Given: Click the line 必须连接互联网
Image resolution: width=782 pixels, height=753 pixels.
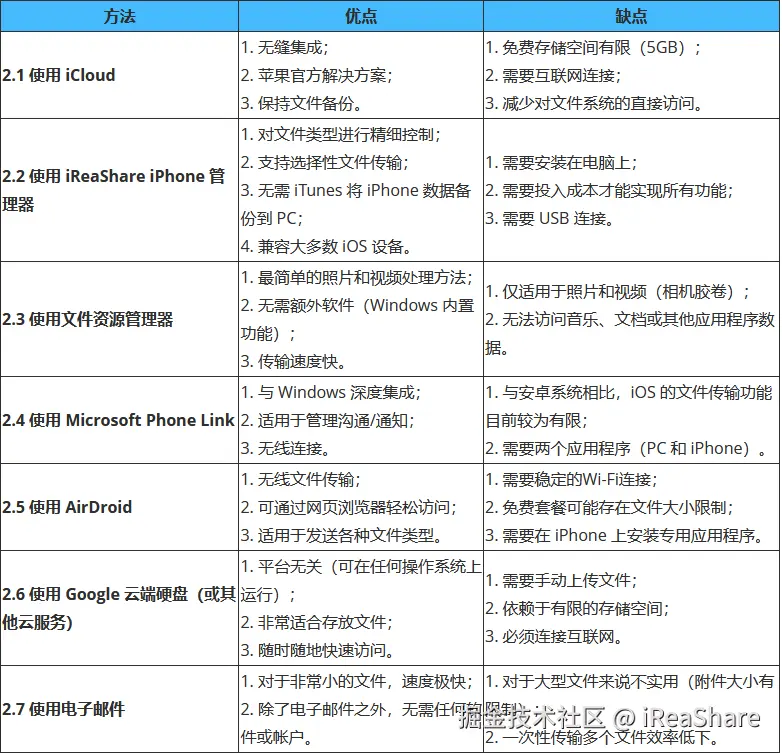Looking at the screenshot, I should tap(554, 636).
